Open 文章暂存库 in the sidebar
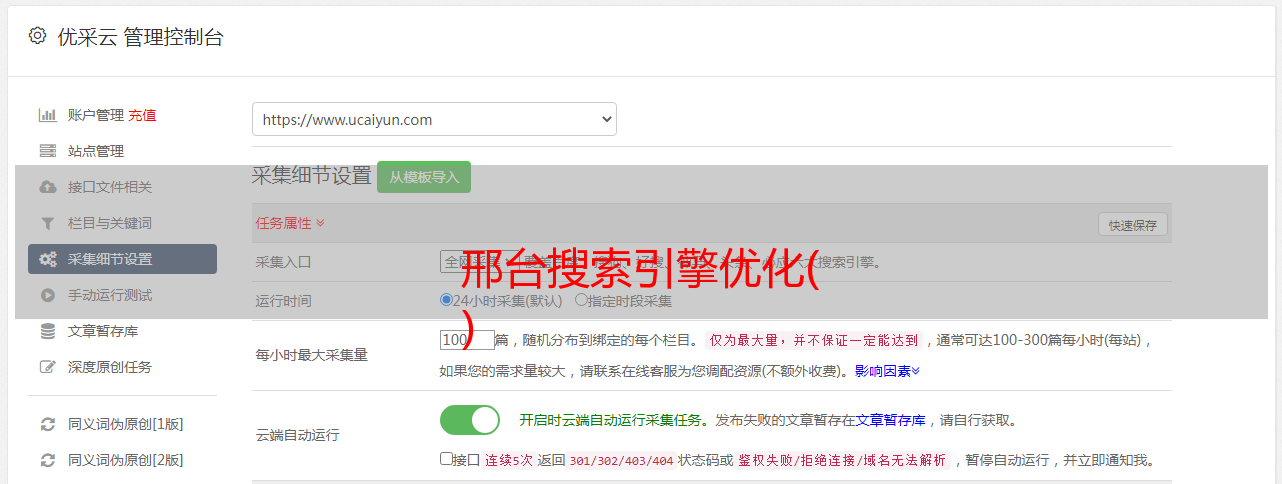Viewport: 1282px width, 484px height. (x=103, y=331)
